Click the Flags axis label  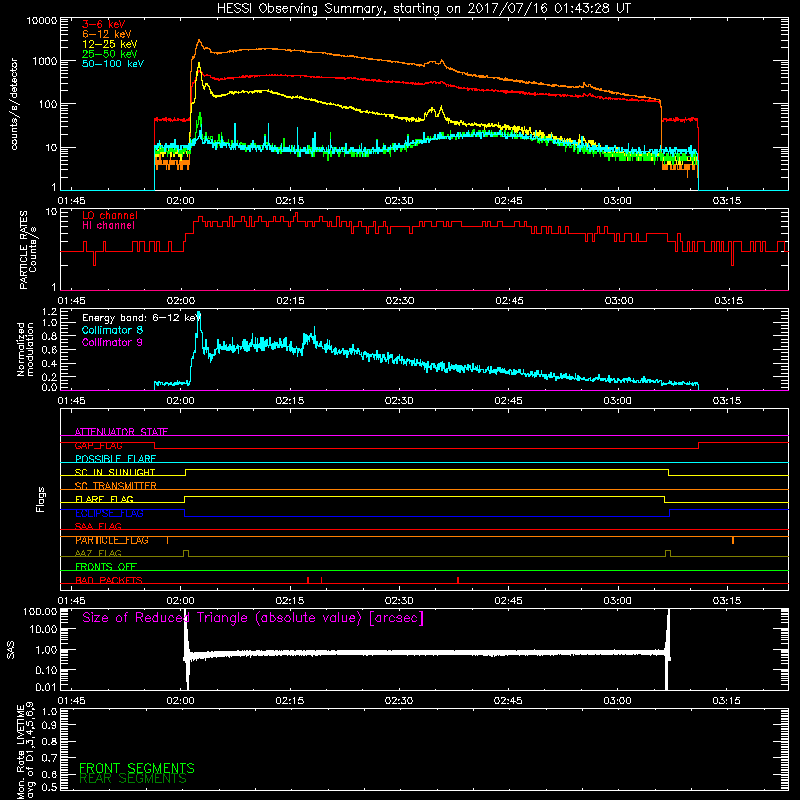40,499
